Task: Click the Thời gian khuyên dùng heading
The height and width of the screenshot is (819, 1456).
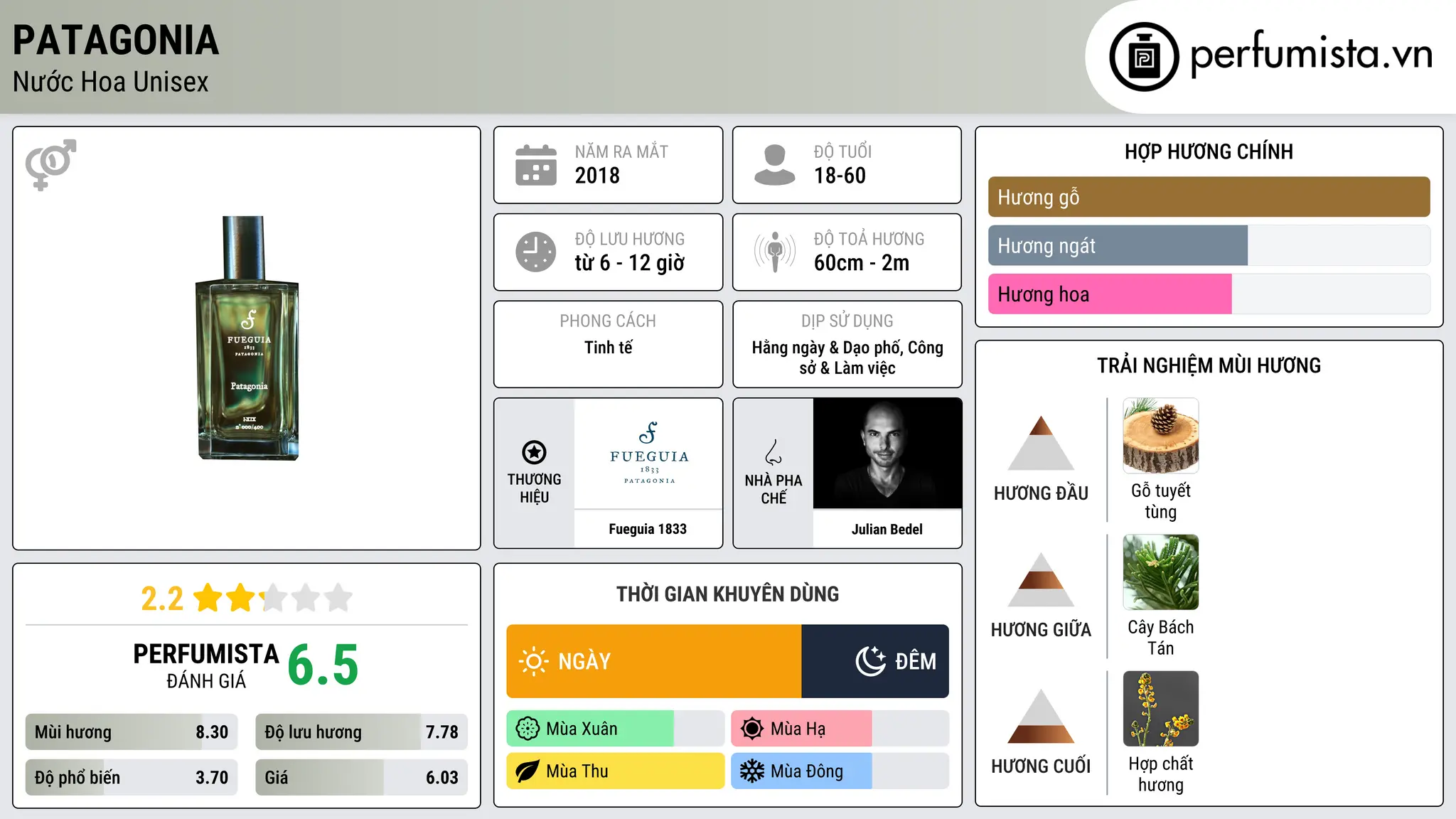Action: [728, 594]
